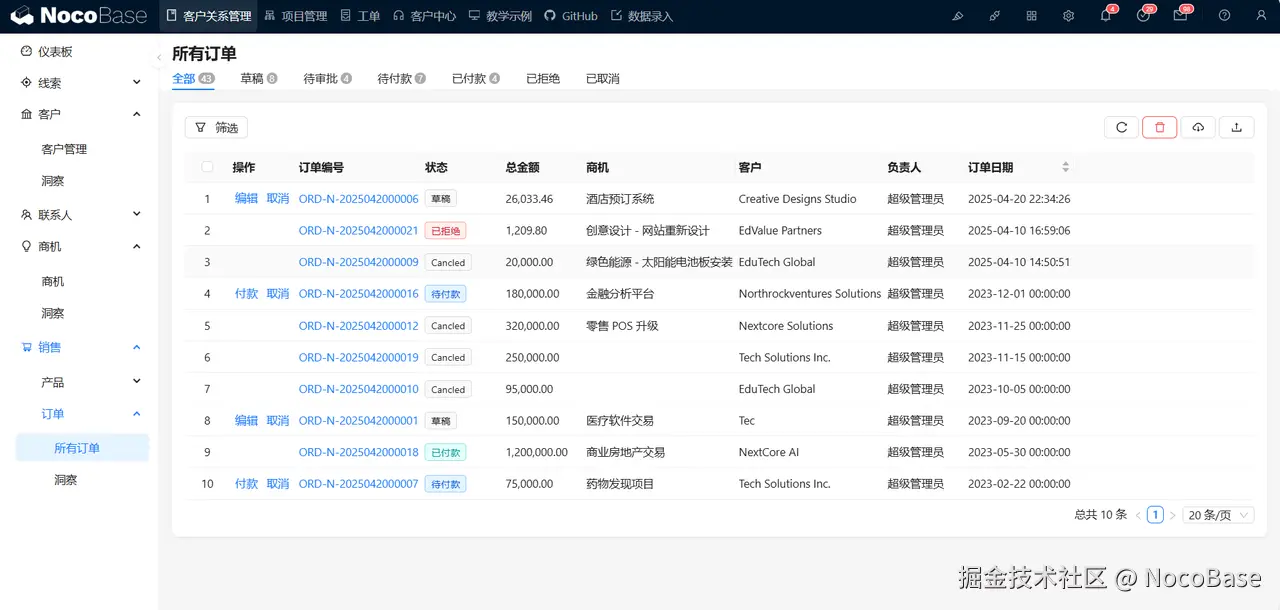1280x610 pixels.
Task: Open order link ORD-N-2025042000009
Action: pyautogui.click(x=358, y=262)
